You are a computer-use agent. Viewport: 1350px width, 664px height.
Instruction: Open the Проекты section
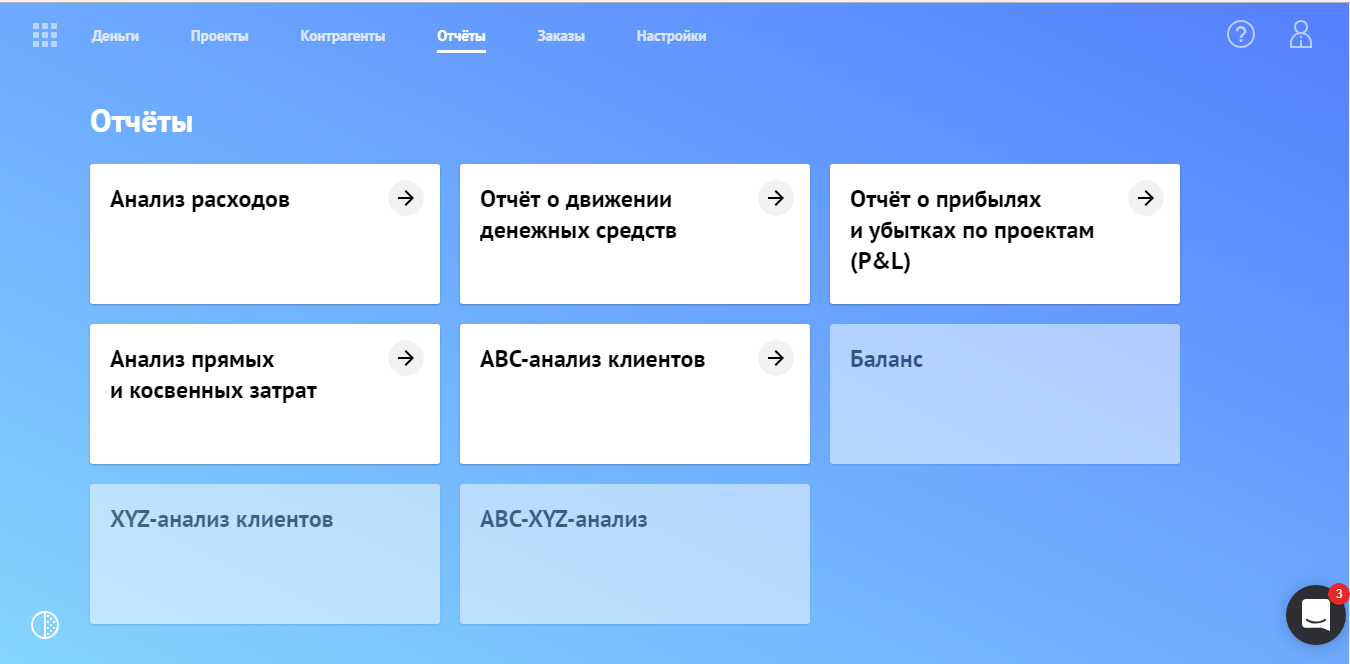coord(219,35)
